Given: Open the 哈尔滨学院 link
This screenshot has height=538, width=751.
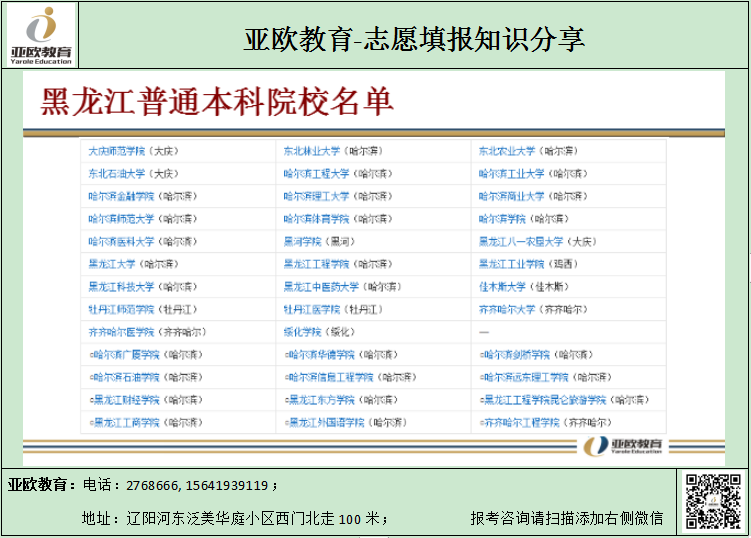Looking at the screenshot, I should tap(502, 219).
